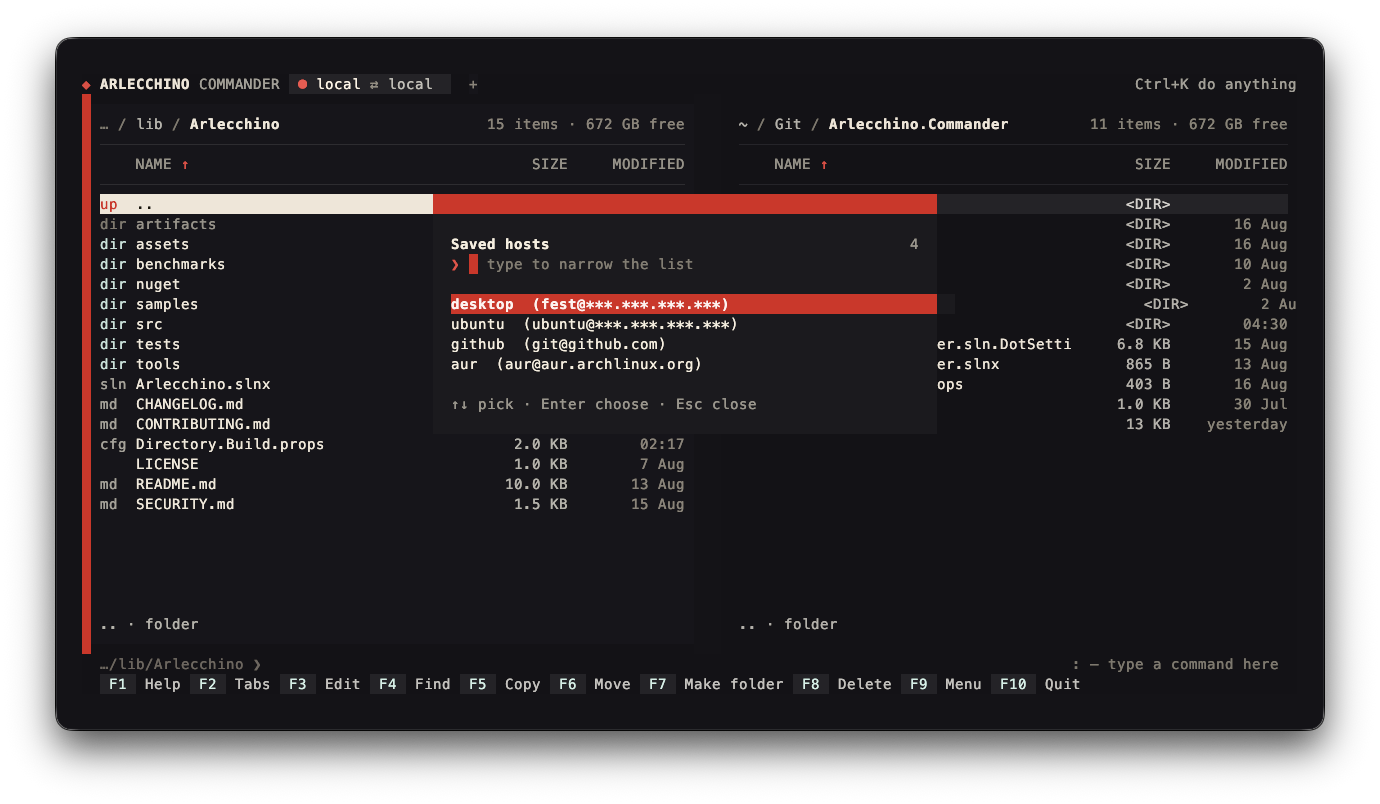This screenshot has width=1380, height=804.
Task: Sort left panel by MODIFIED column
Action: (648, 164)
